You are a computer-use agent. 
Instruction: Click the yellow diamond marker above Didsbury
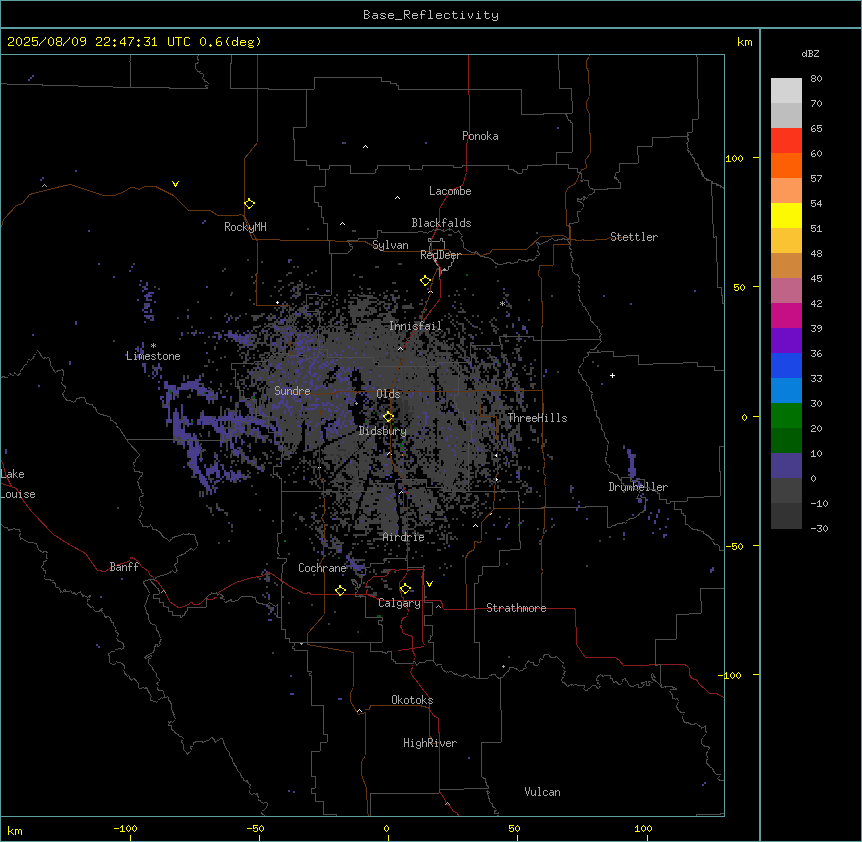tap(388, 417)
